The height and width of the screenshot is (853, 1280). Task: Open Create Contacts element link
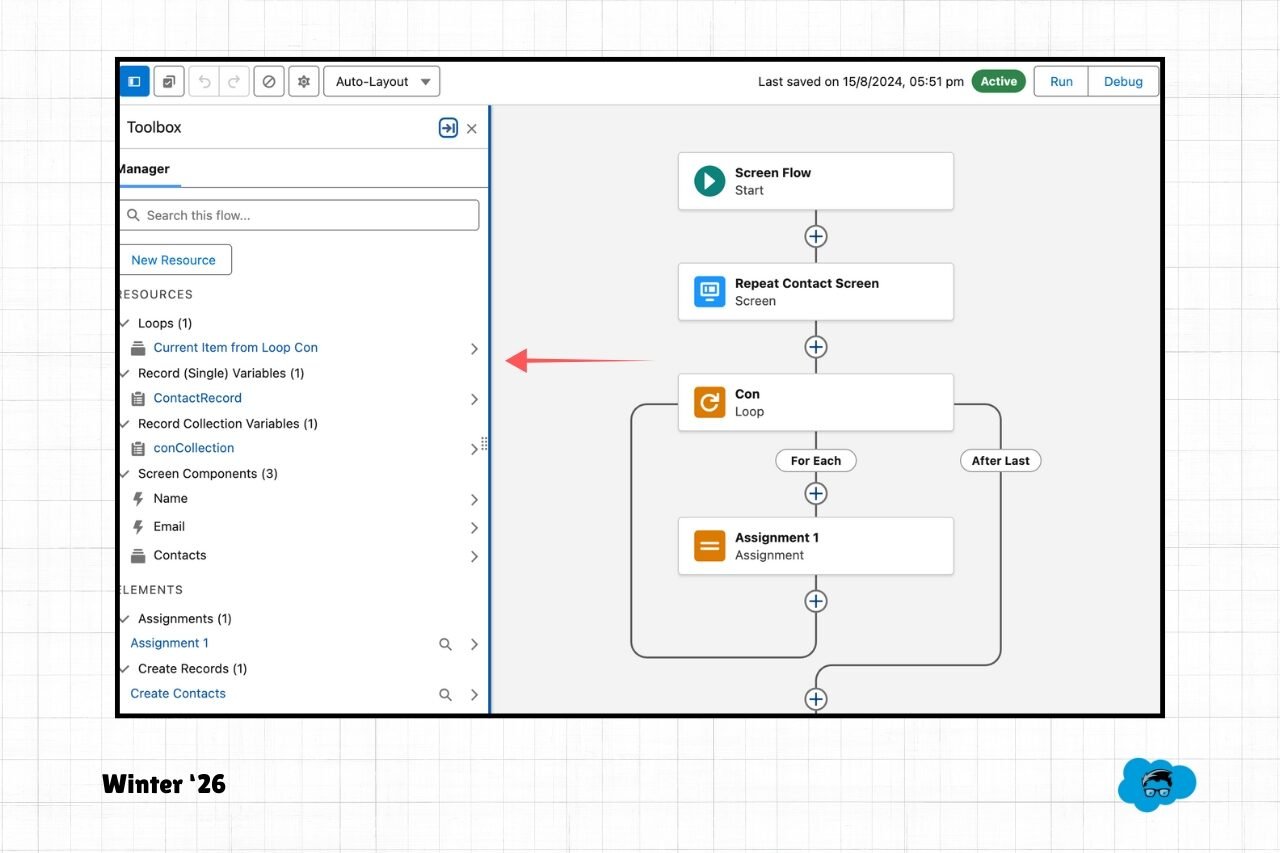point(178,693)
